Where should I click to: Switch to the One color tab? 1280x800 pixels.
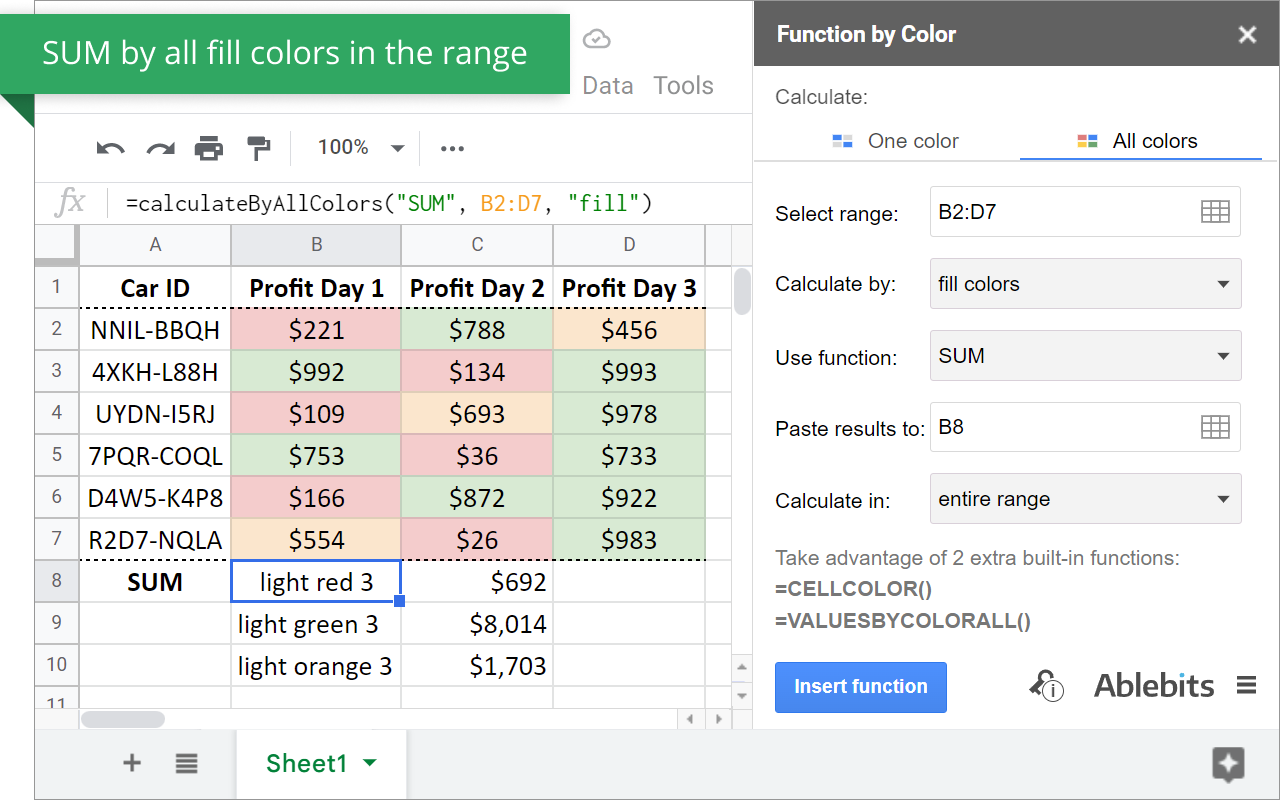pos(896,141)
